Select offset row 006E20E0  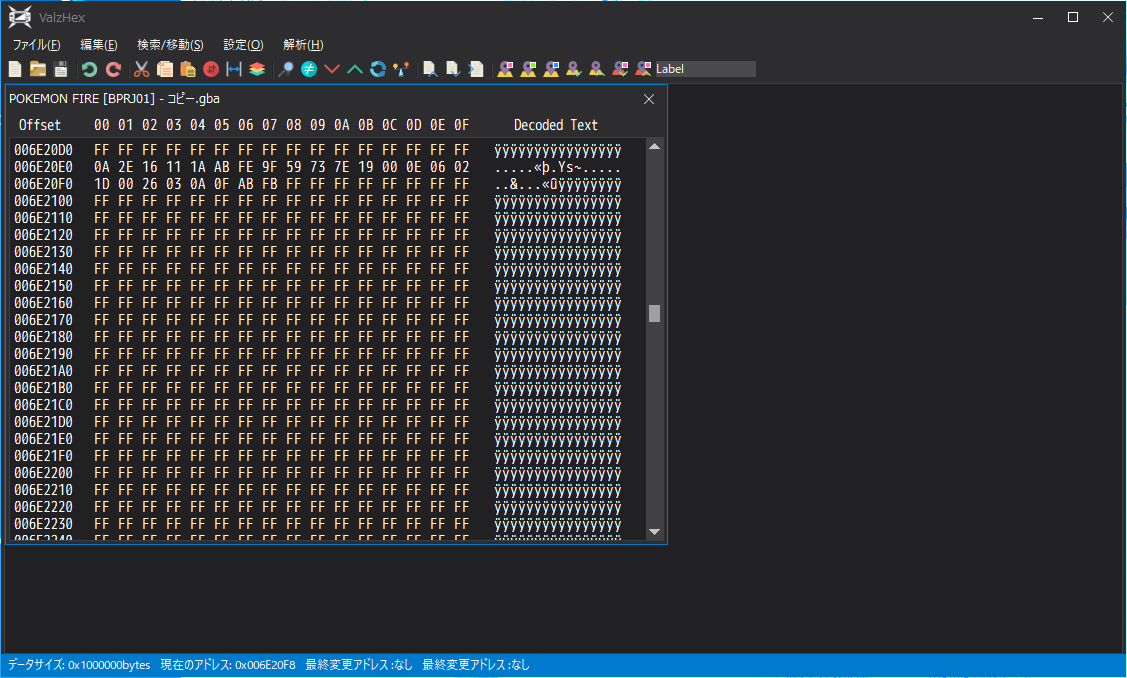44,168
